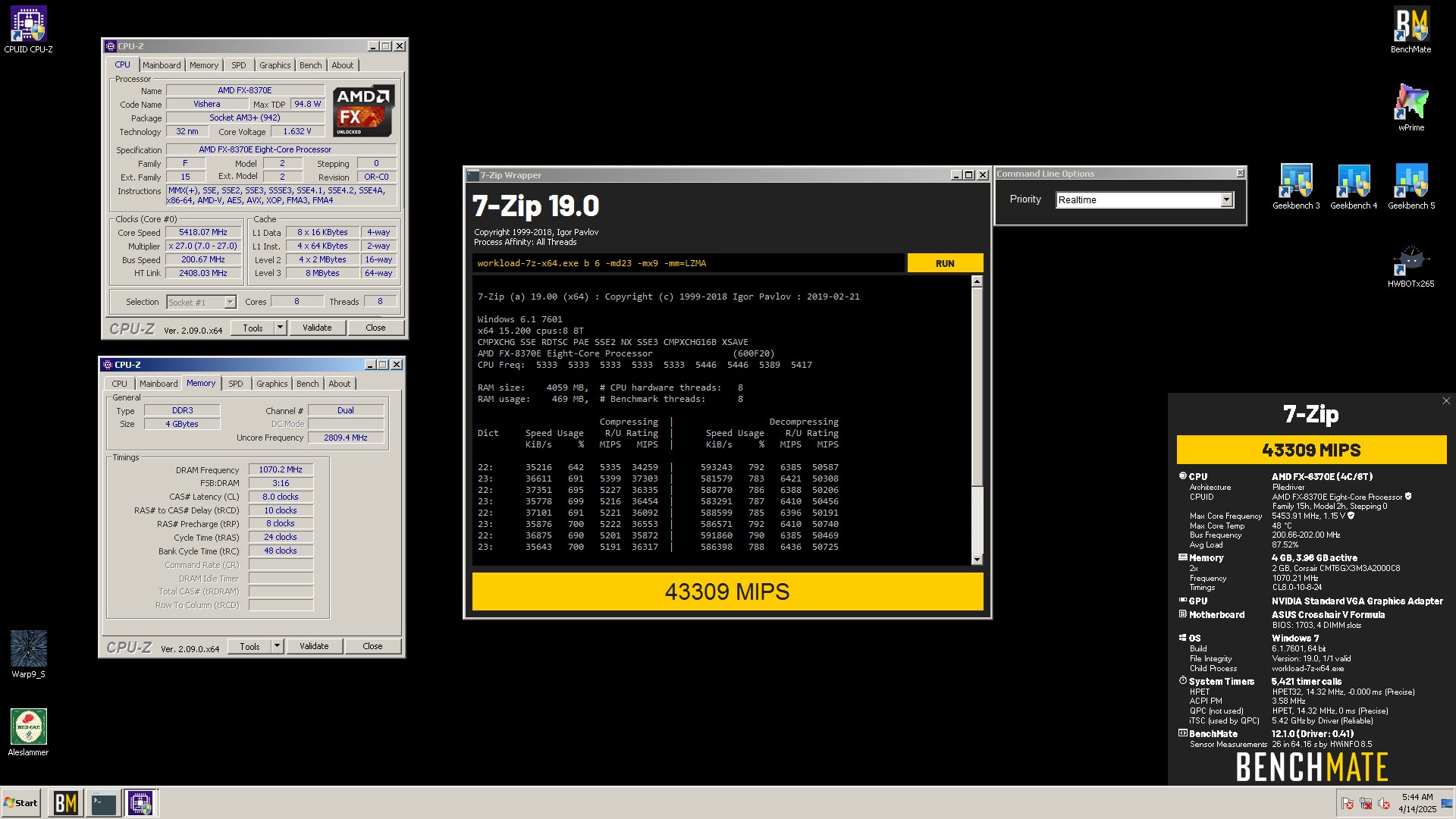Image resolution: width=1456 pixels, height=819 pixels.
Task: Open the Socket #1 selection dropdown
Action: coord(230,302)
